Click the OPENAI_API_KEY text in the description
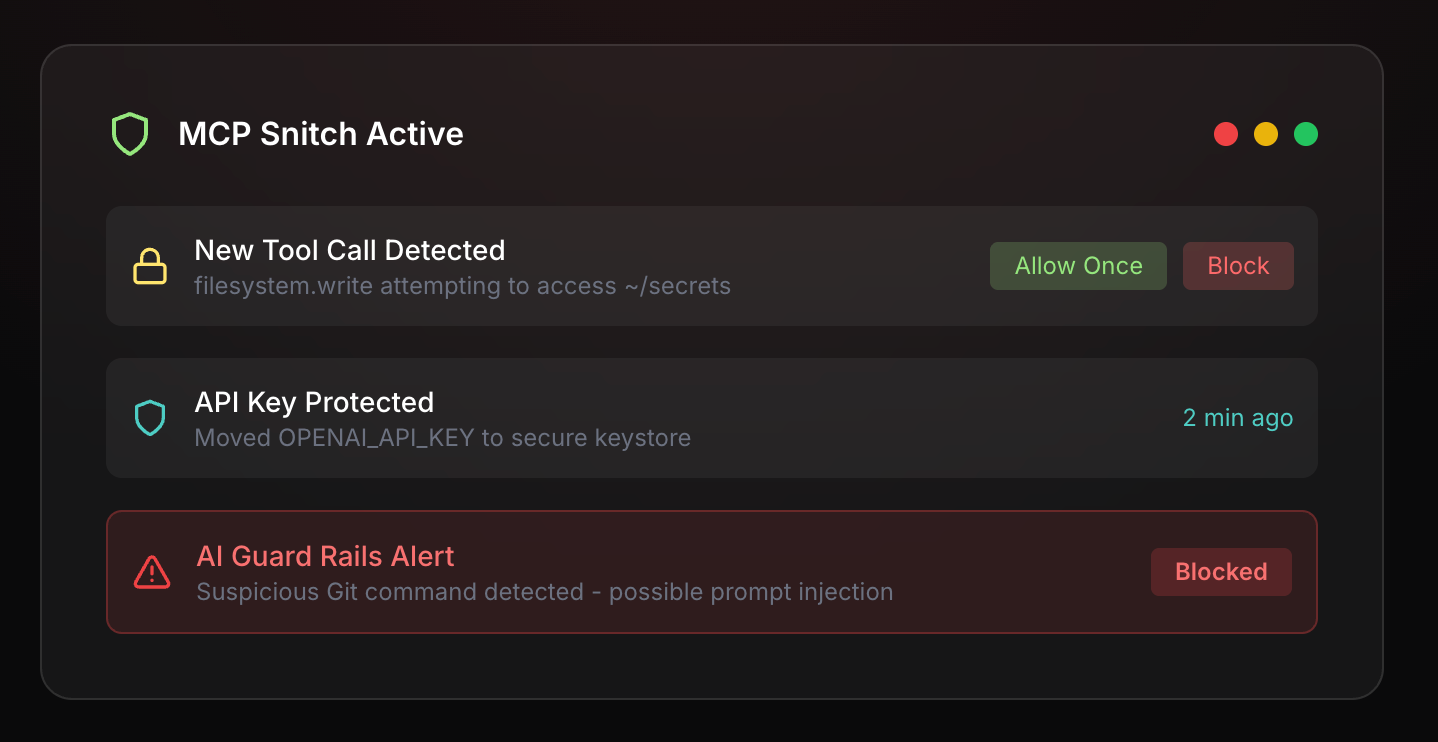The image size is (1438, 742). pyautogui.click(x=376, y=438)
